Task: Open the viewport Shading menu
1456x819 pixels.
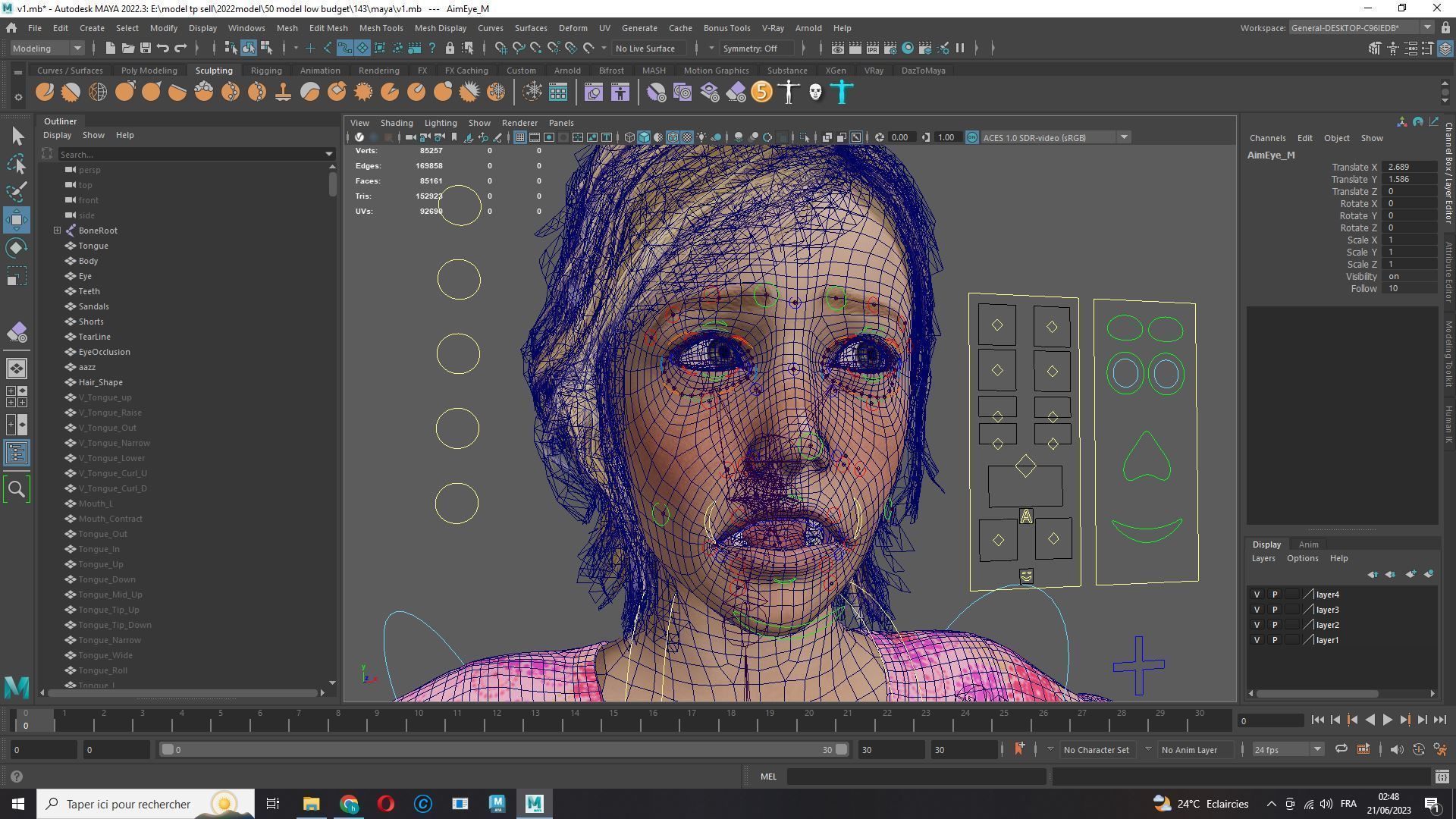Action: 396,123
